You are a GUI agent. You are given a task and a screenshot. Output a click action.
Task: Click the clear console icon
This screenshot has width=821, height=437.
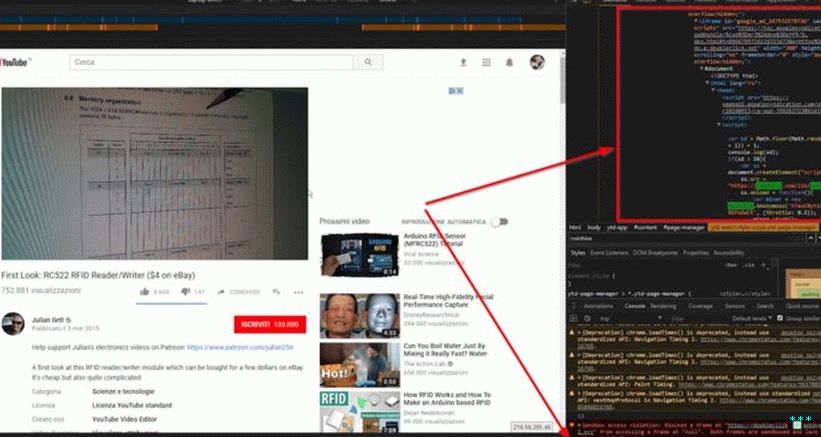click(x=587, y=318)
